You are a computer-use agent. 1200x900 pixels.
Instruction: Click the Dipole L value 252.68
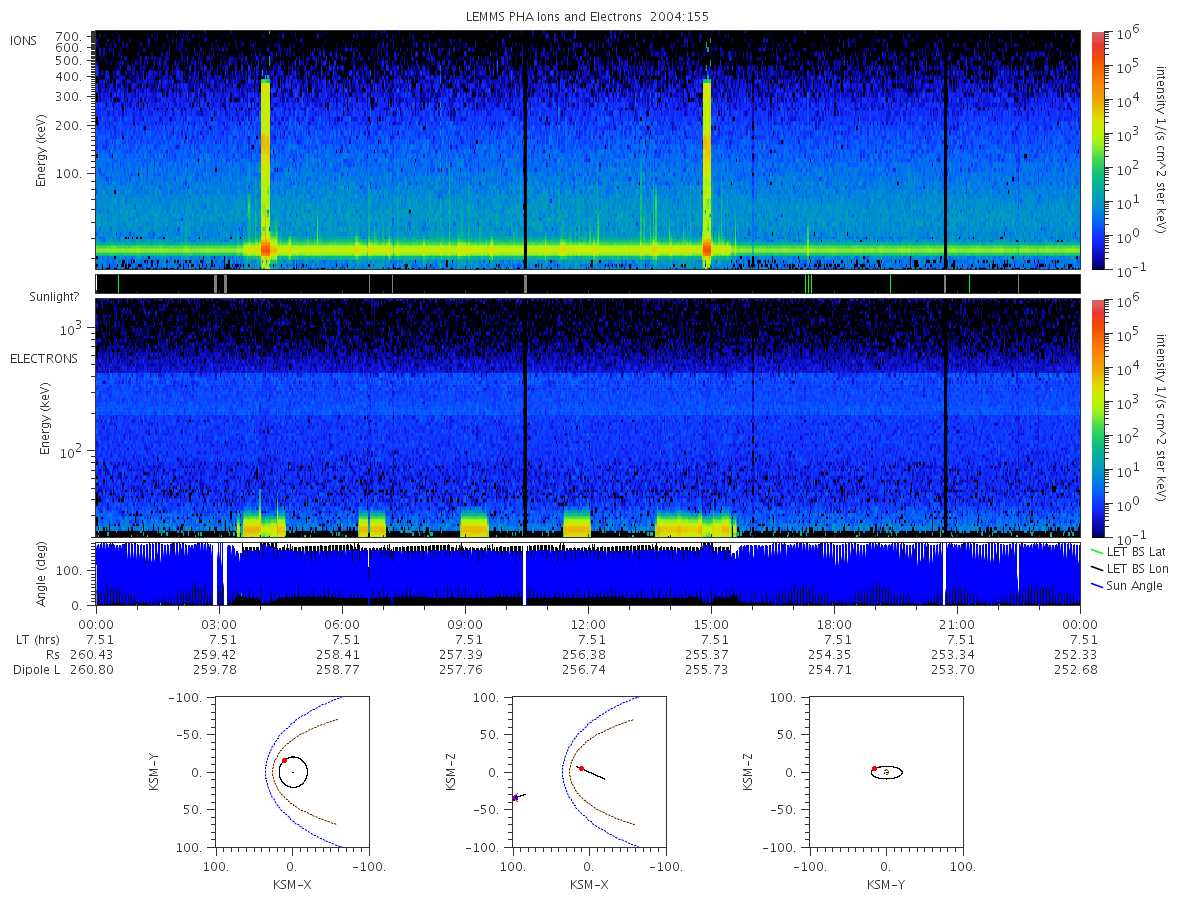tap(1077, 669)
